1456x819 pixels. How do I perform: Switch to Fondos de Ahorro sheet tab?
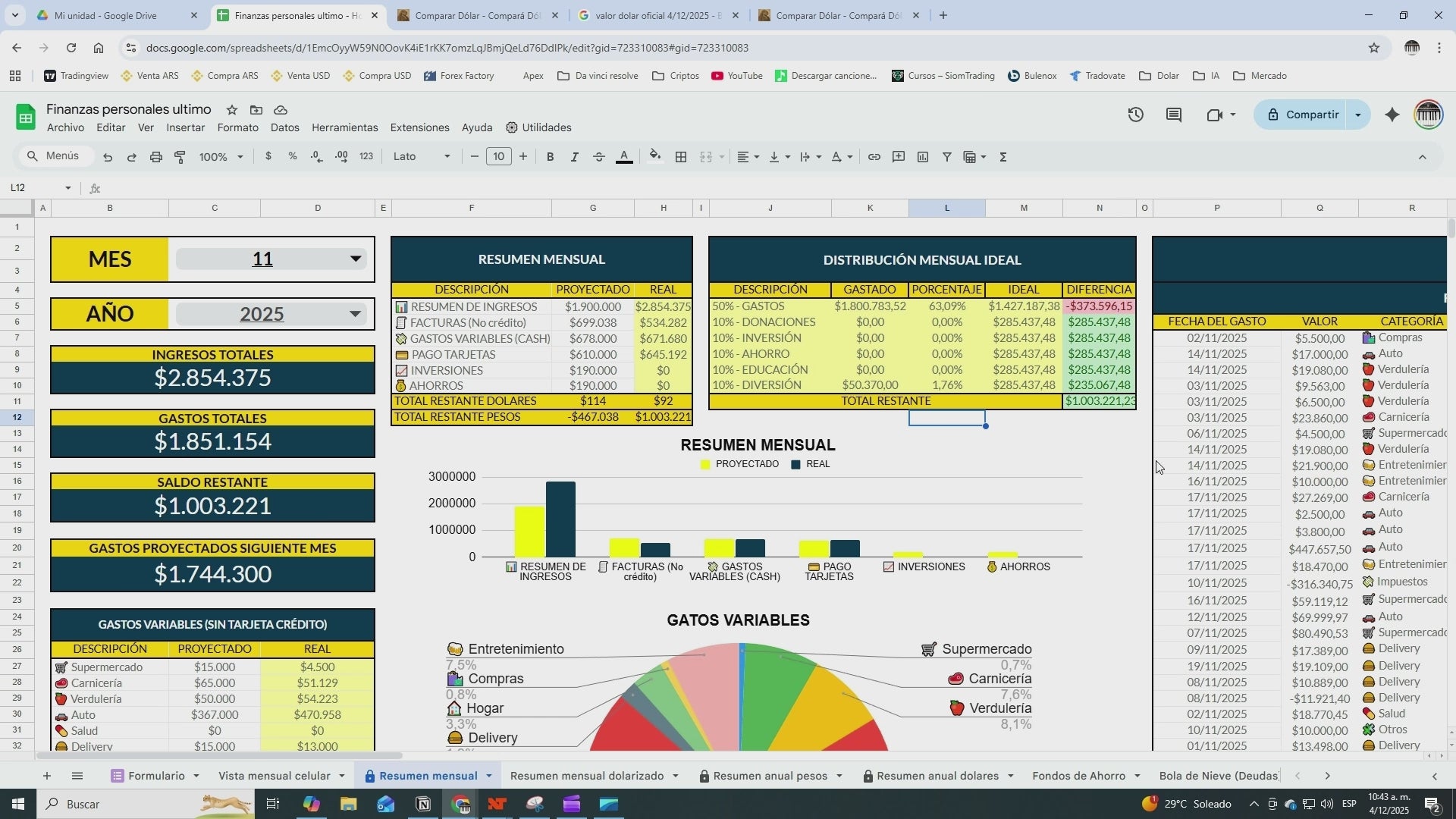(1078, 776)
